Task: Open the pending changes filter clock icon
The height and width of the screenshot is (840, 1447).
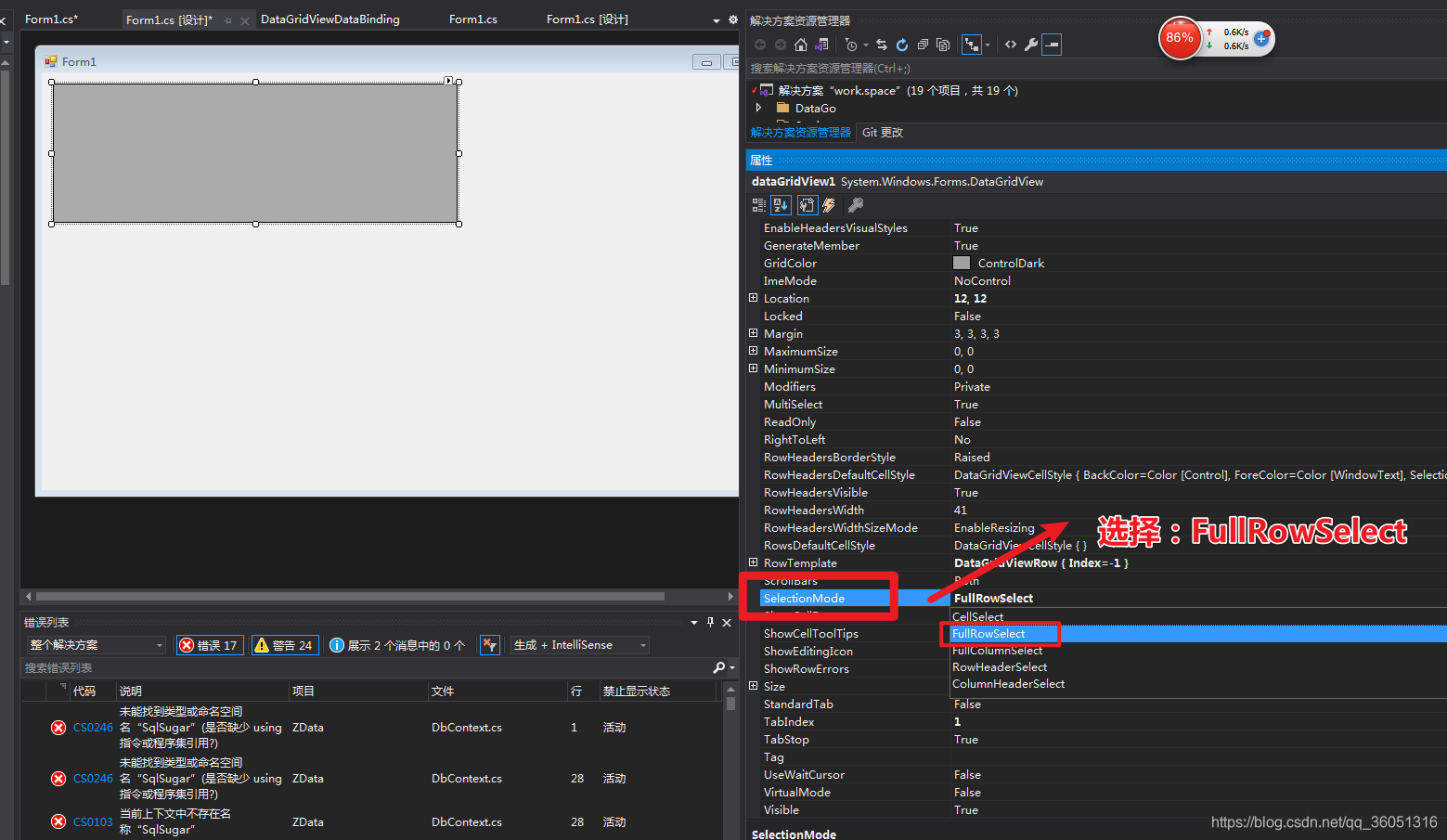Action: point(851,45)
